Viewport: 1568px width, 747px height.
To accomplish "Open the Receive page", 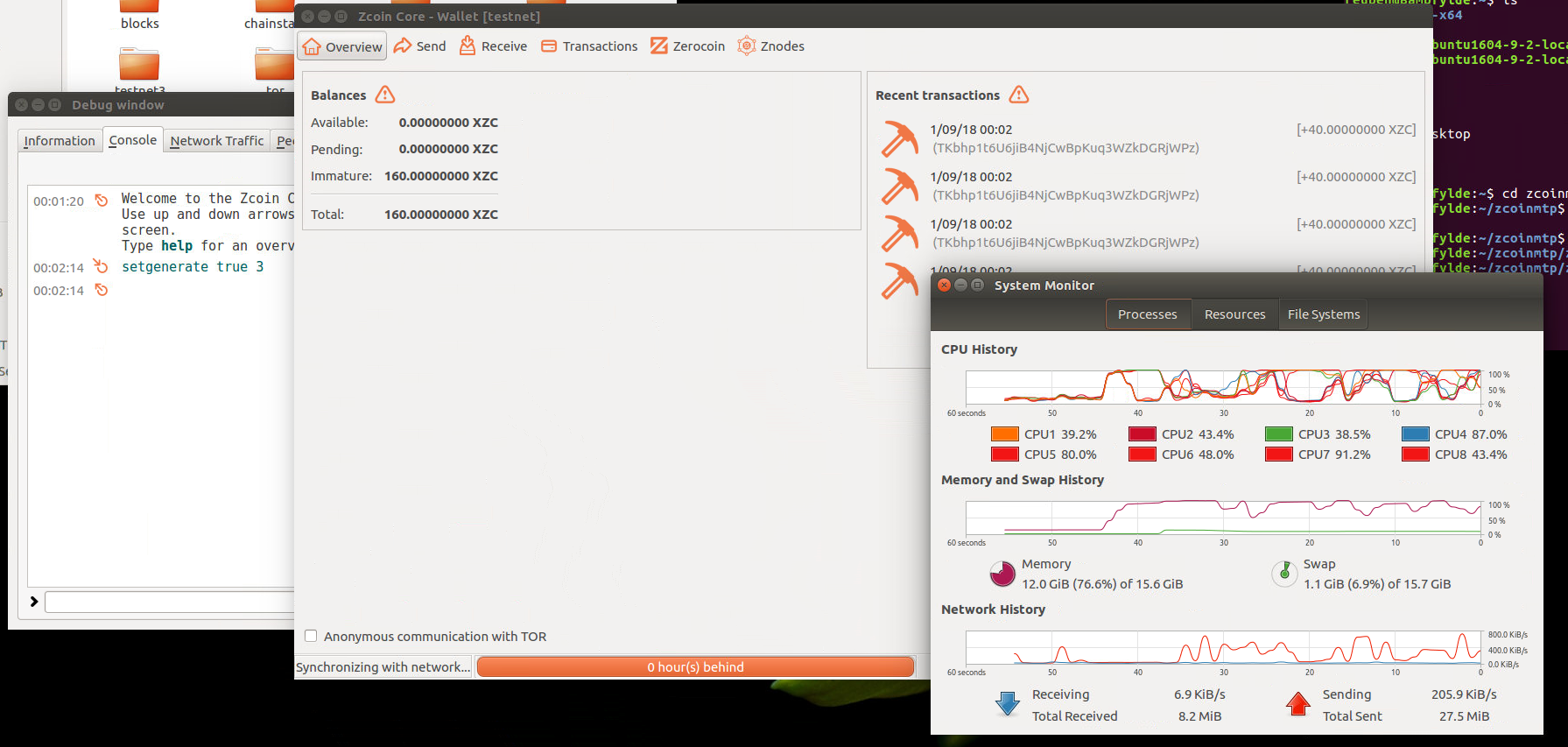I will click(x=494, y=46).
